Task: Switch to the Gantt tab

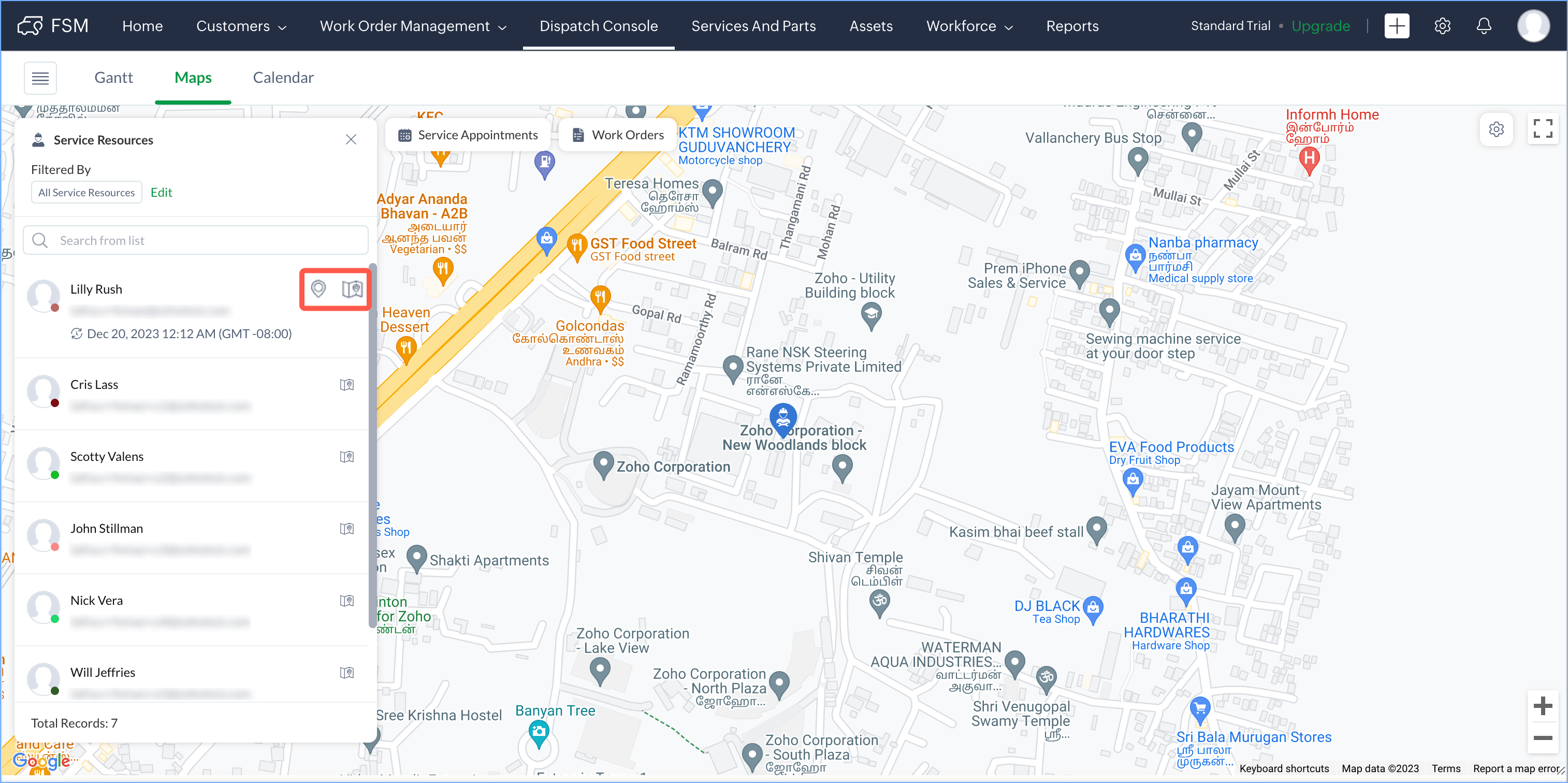Action: (x=113, y=77)
